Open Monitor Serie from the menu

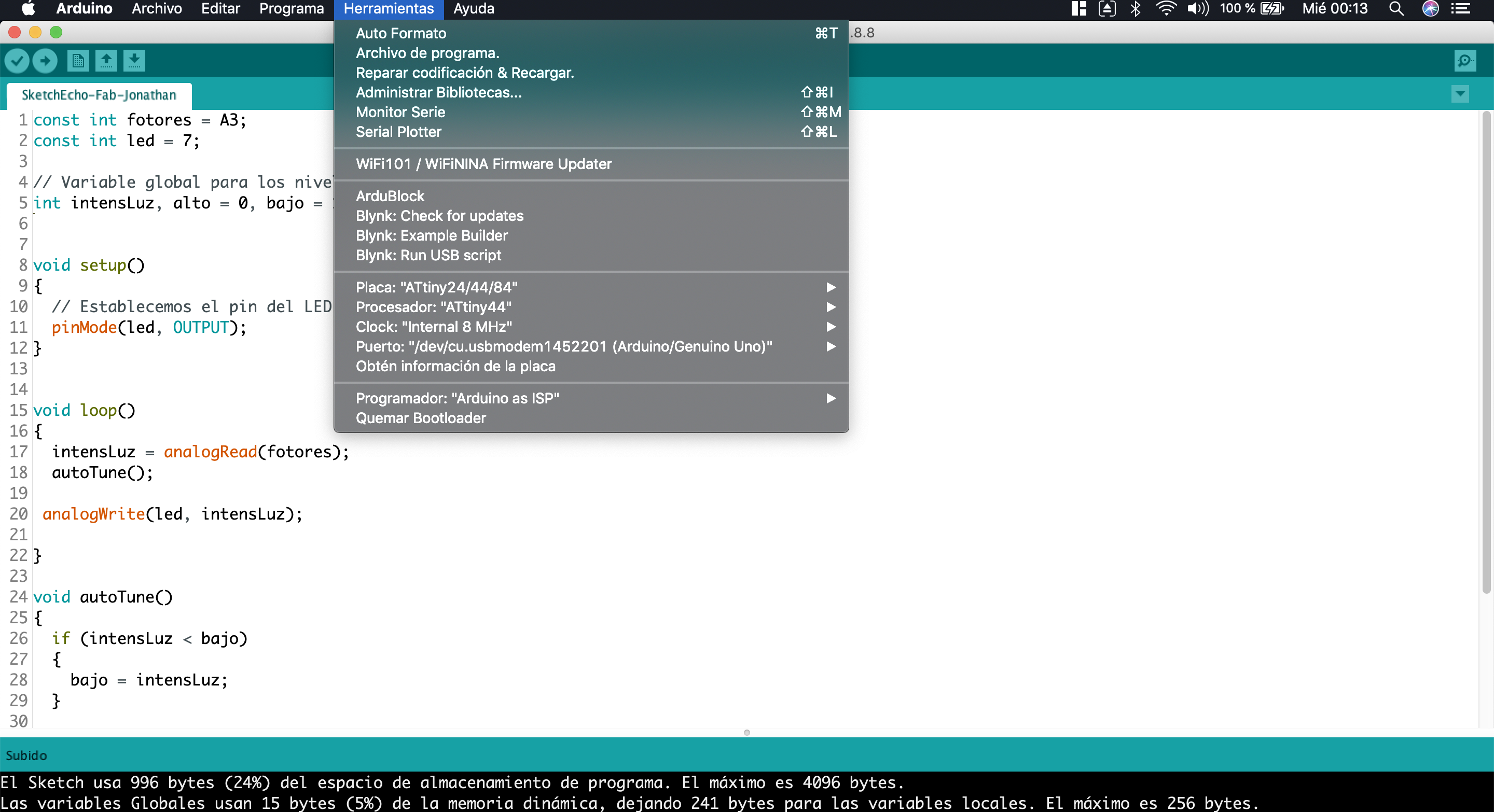coord(591,112)
